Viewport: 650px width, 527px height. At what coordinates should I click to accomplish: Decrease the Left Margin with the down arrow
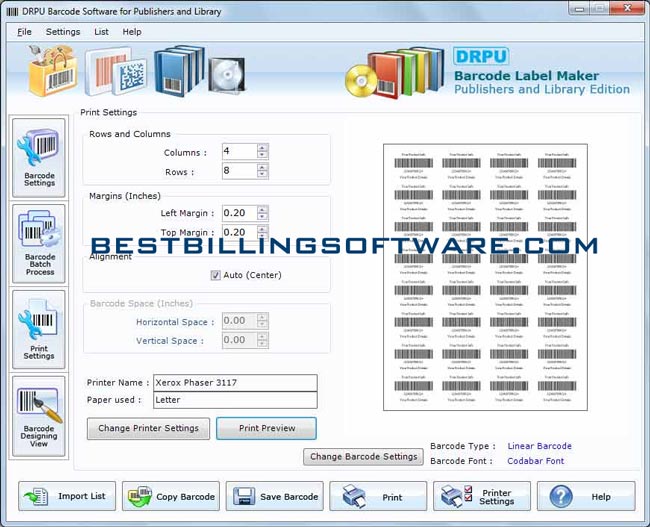(262, 217)
